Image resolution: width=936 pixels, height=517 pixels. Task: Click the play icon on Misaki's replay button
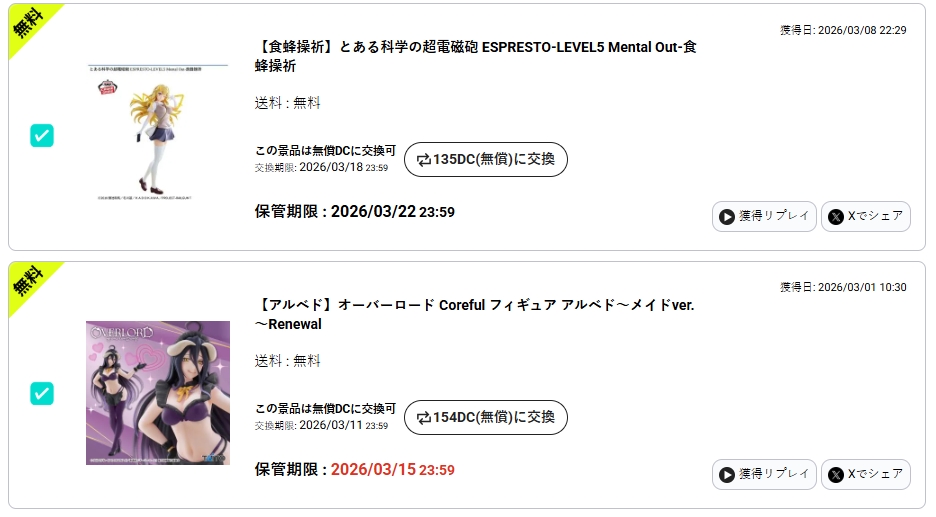(727, 216)
